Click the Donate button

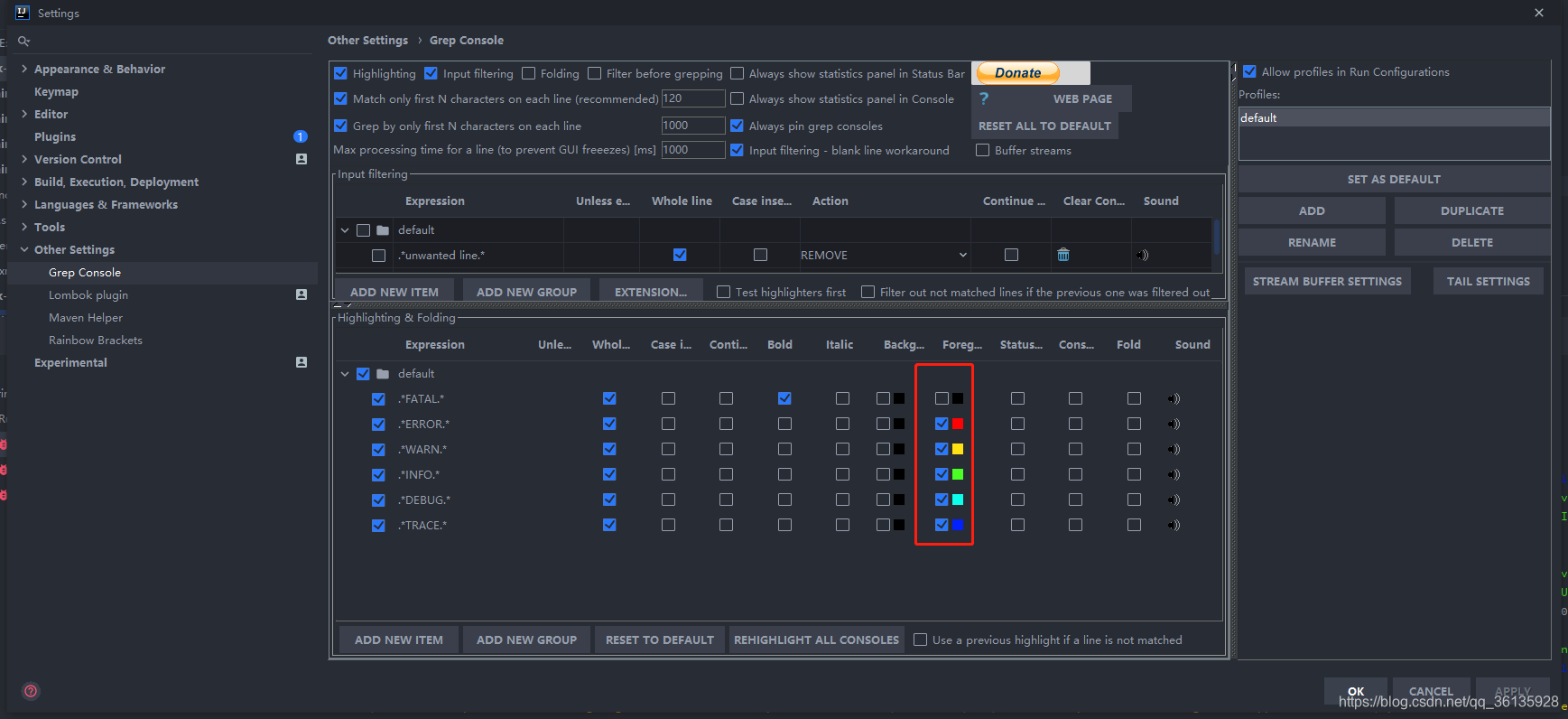(1017, 73)
